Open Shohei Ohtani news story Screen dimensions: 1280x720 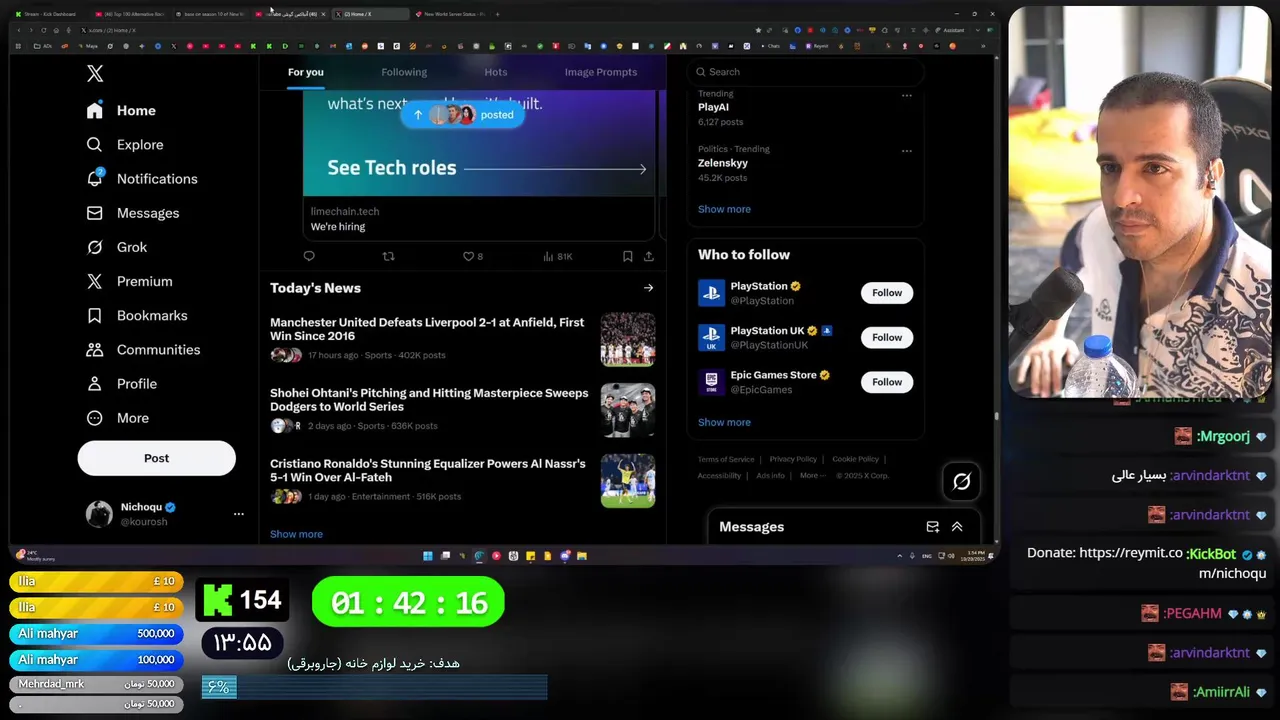(x=429, y=400)
